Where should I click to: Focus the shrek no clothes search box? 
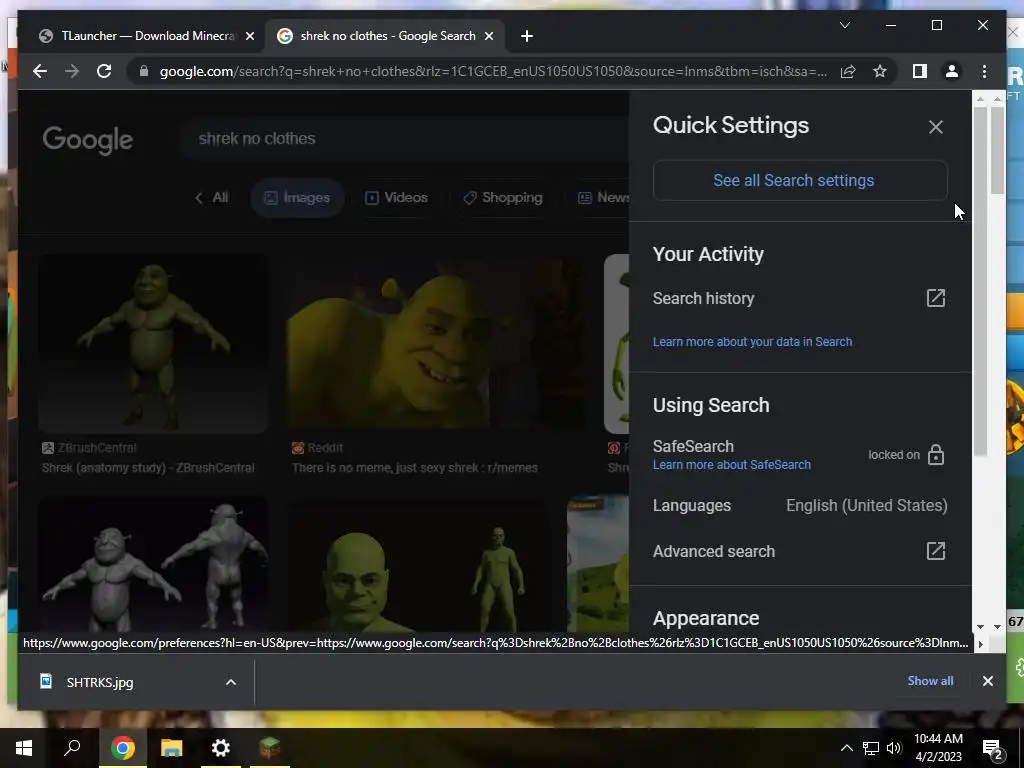(405, 138)
